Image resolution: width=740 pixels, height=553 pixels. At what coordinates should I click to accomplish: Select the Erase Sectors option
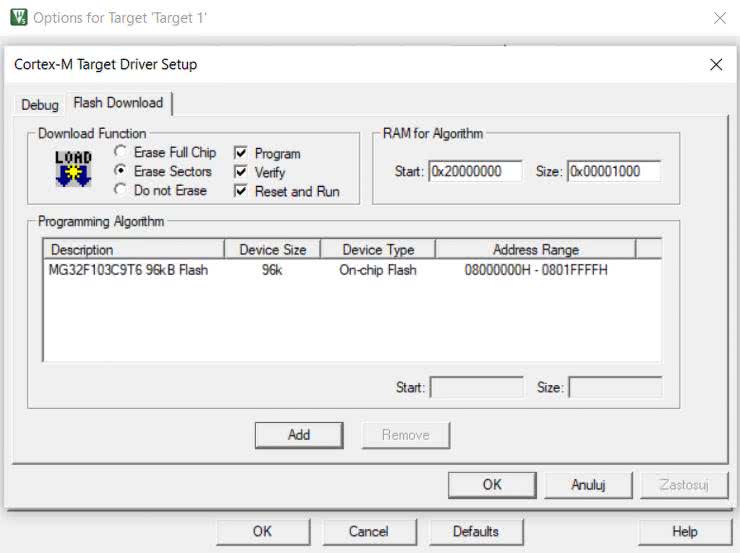pos(121,171)
